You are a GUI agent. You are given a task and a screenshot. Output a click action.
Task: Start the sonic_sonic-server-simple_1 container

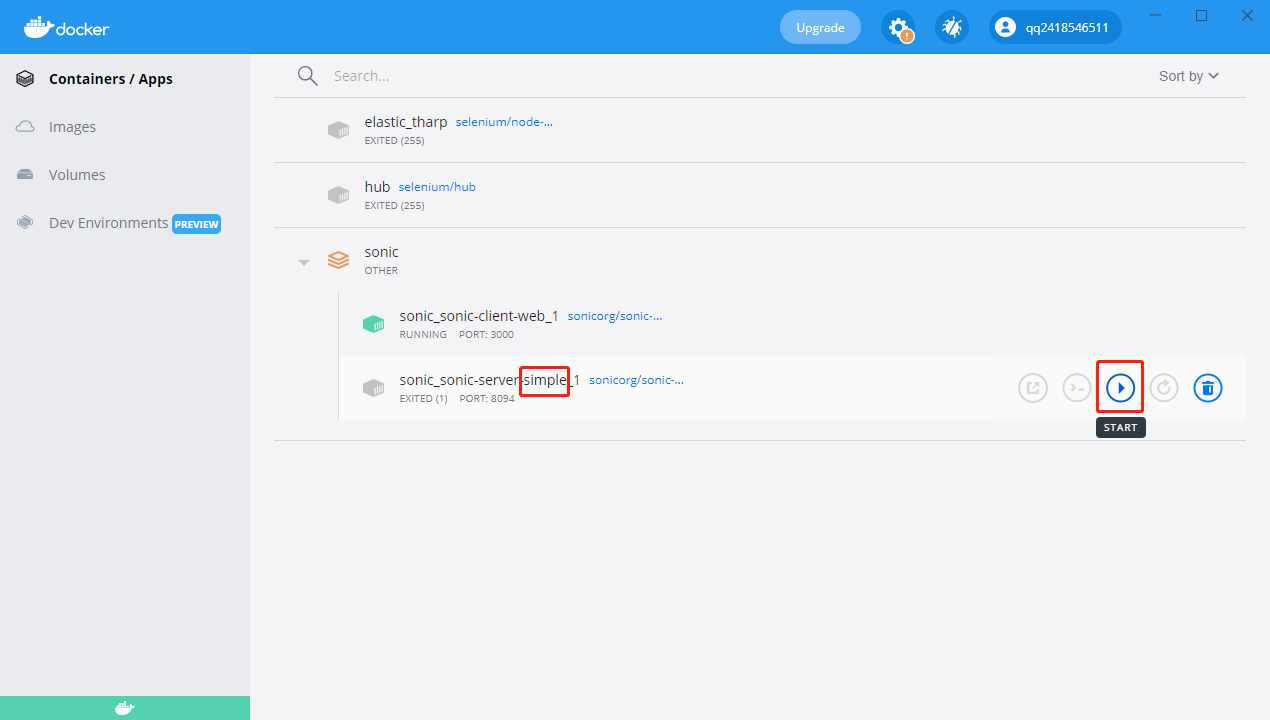(x=1120, y=387)
